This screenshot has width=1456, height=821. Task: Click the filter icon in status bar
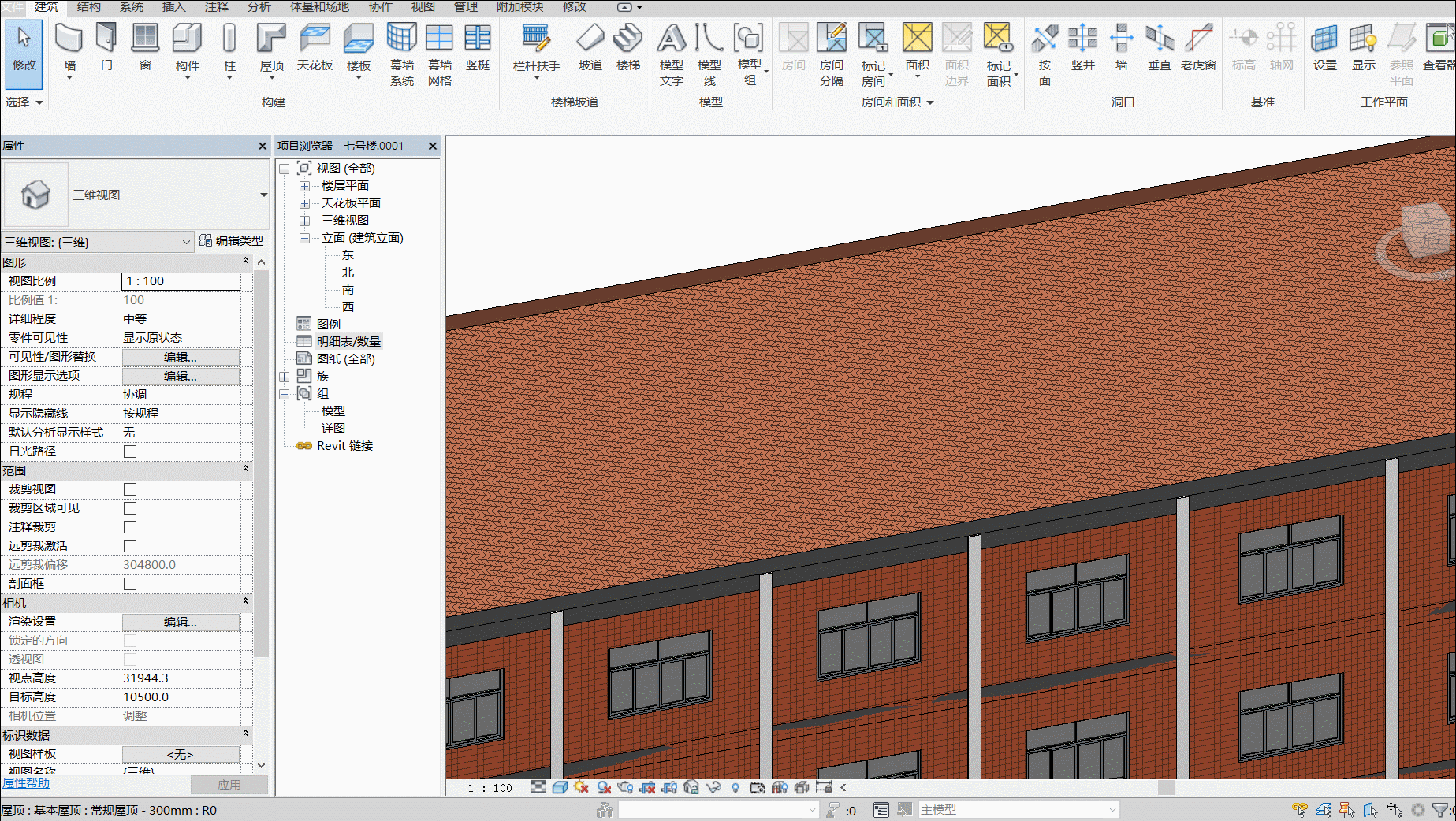click(1440, 810)
